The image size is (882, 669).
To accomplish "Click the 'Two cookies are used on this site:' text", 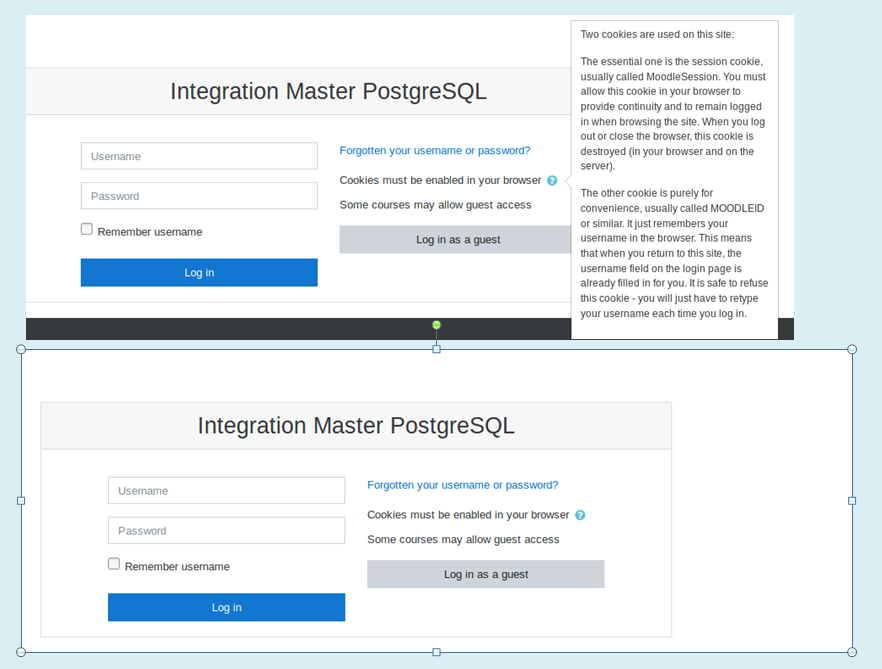I will (x=657, y=34).
